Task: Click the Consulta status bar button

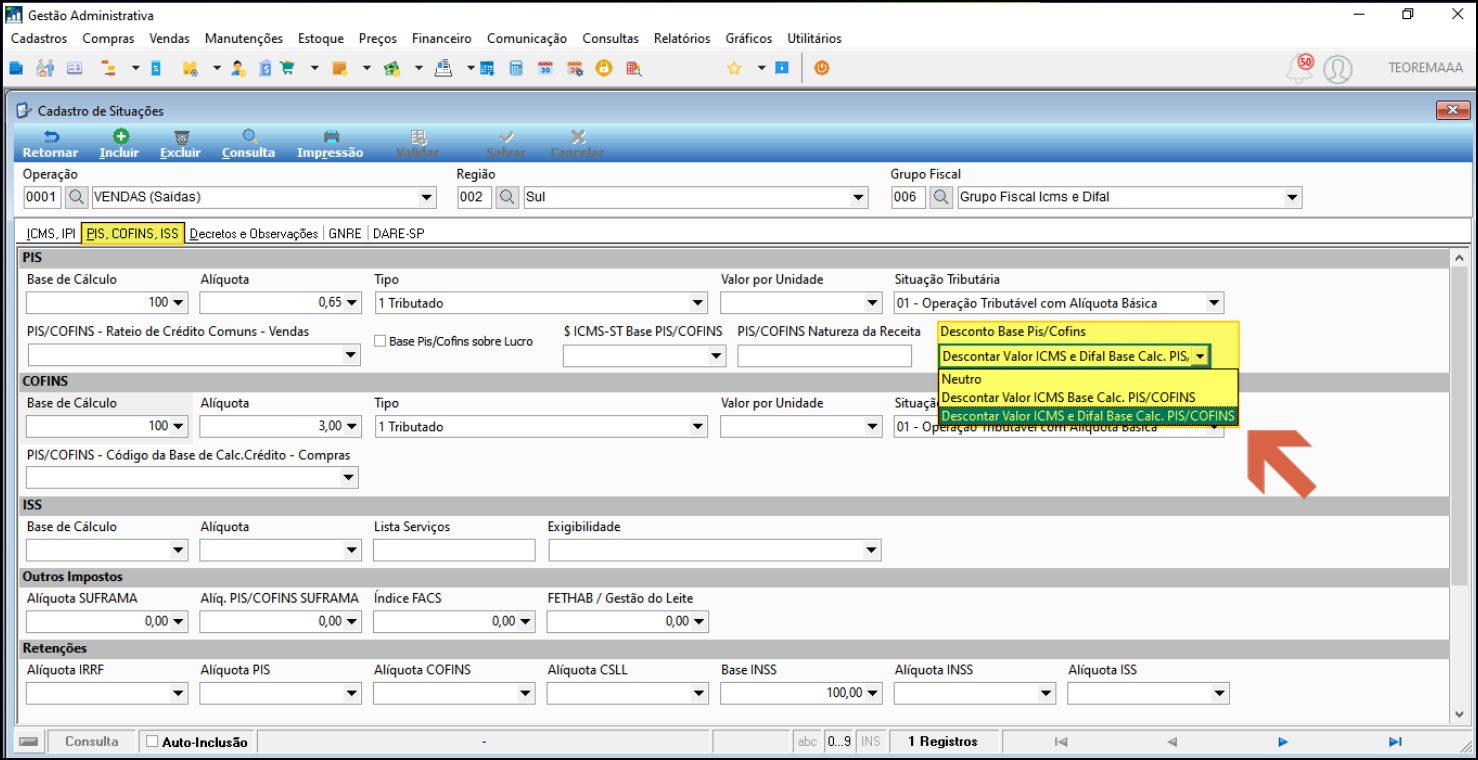Action: (91, 742)
